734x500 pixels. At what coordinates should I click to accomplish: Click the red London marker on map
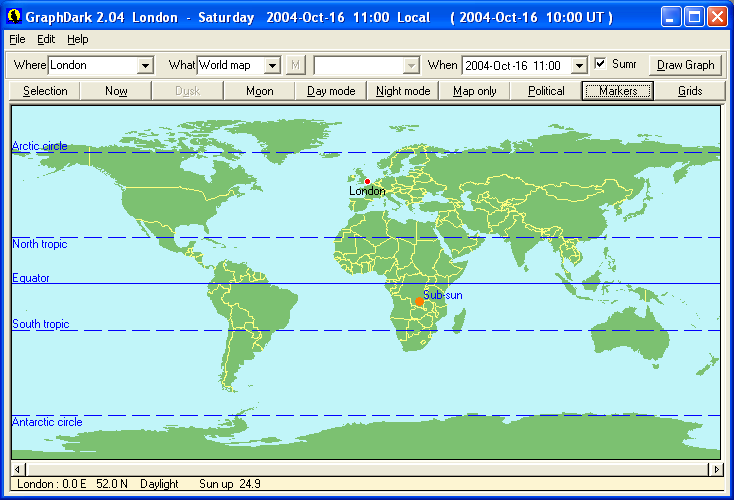[367, 181]
